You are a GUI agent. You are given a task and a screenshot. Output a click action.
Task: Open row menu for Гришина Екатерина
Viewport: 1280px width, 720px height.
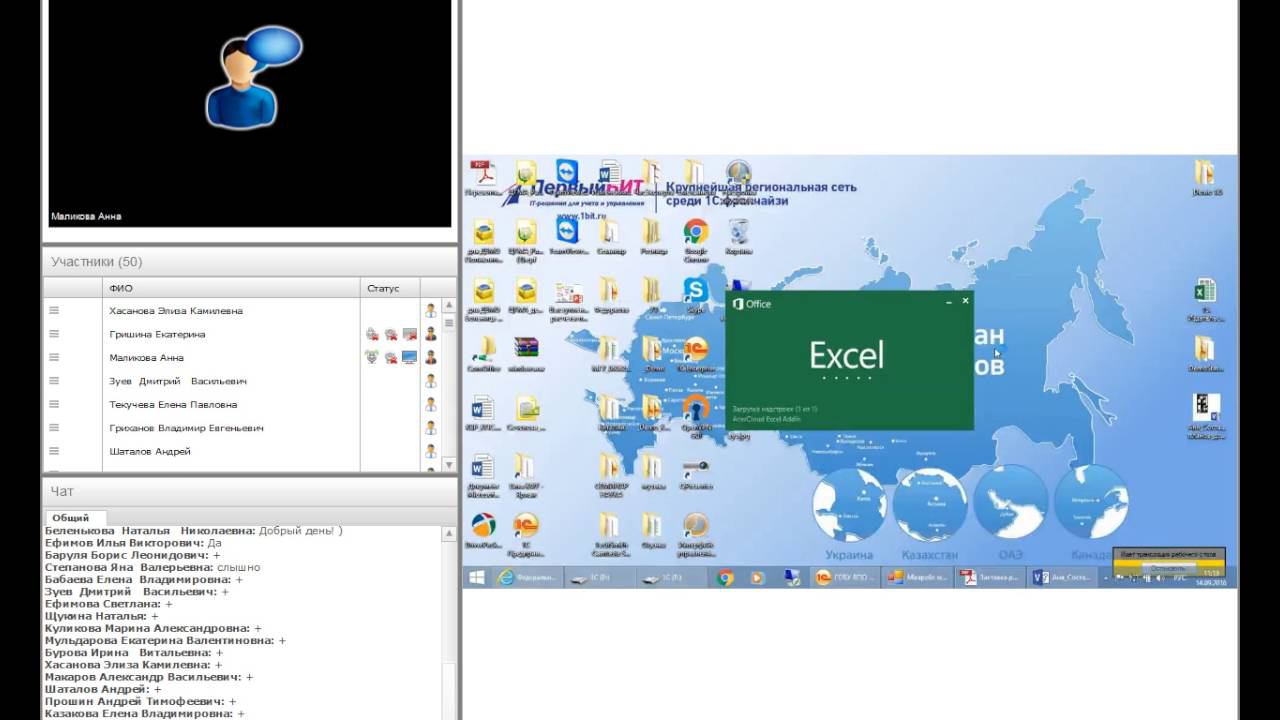pyautogui.click(x=54, y=334)
